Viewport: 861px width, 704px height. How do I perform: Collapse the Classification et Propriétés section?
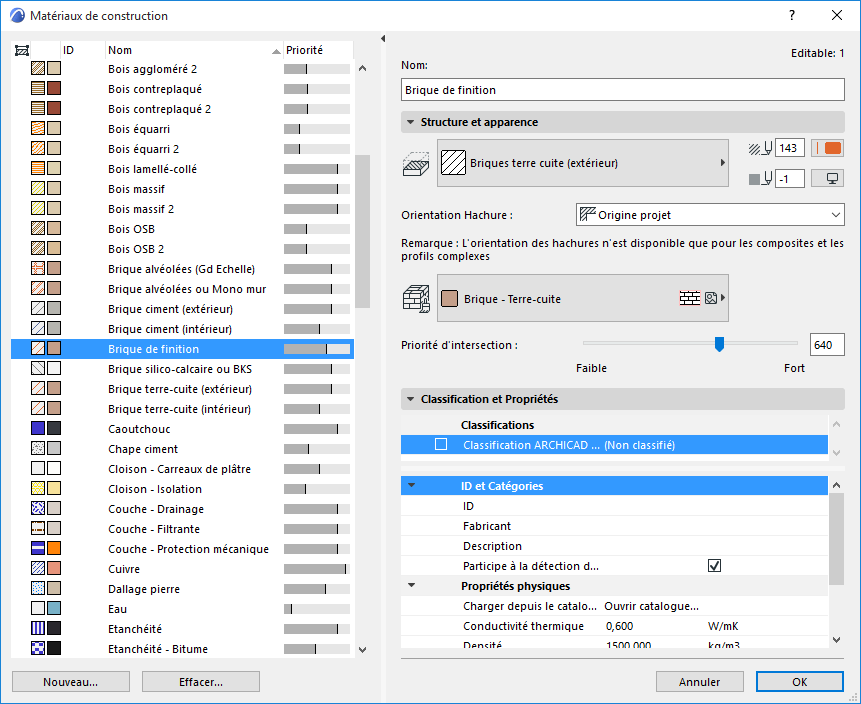point(410,399)
